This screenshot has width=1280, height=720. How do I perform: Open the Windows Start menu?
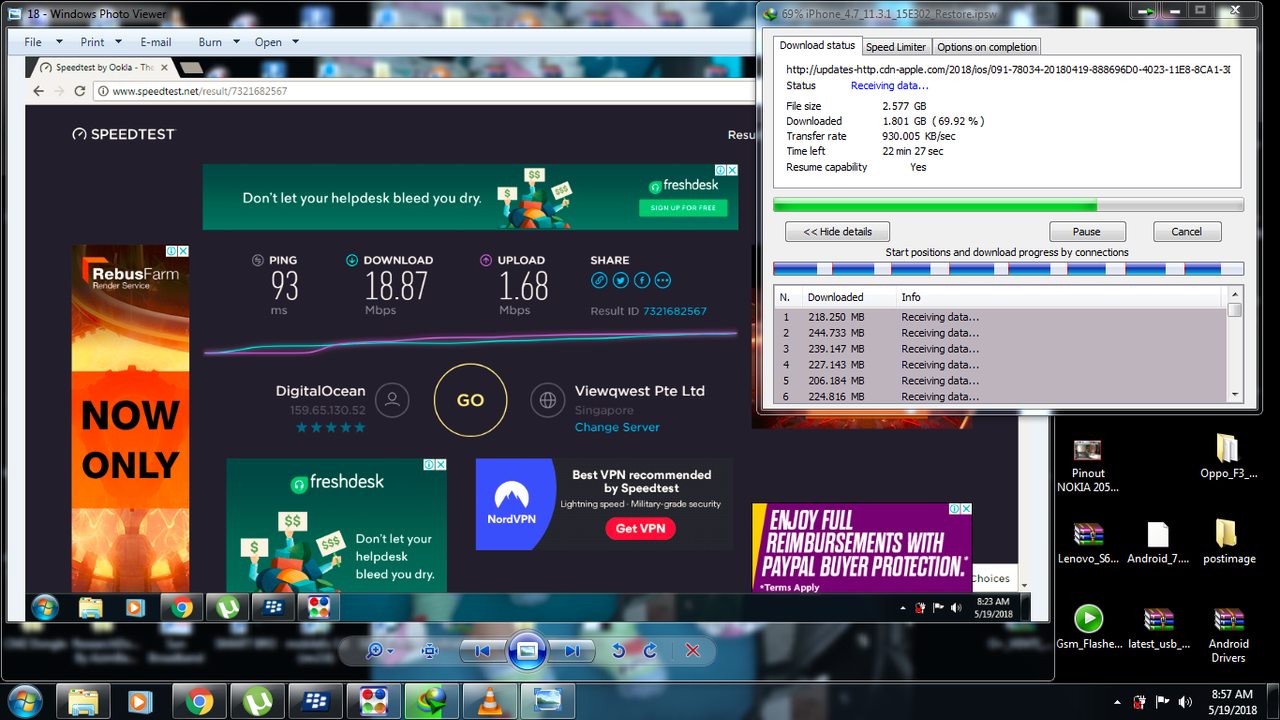(23, 700)
